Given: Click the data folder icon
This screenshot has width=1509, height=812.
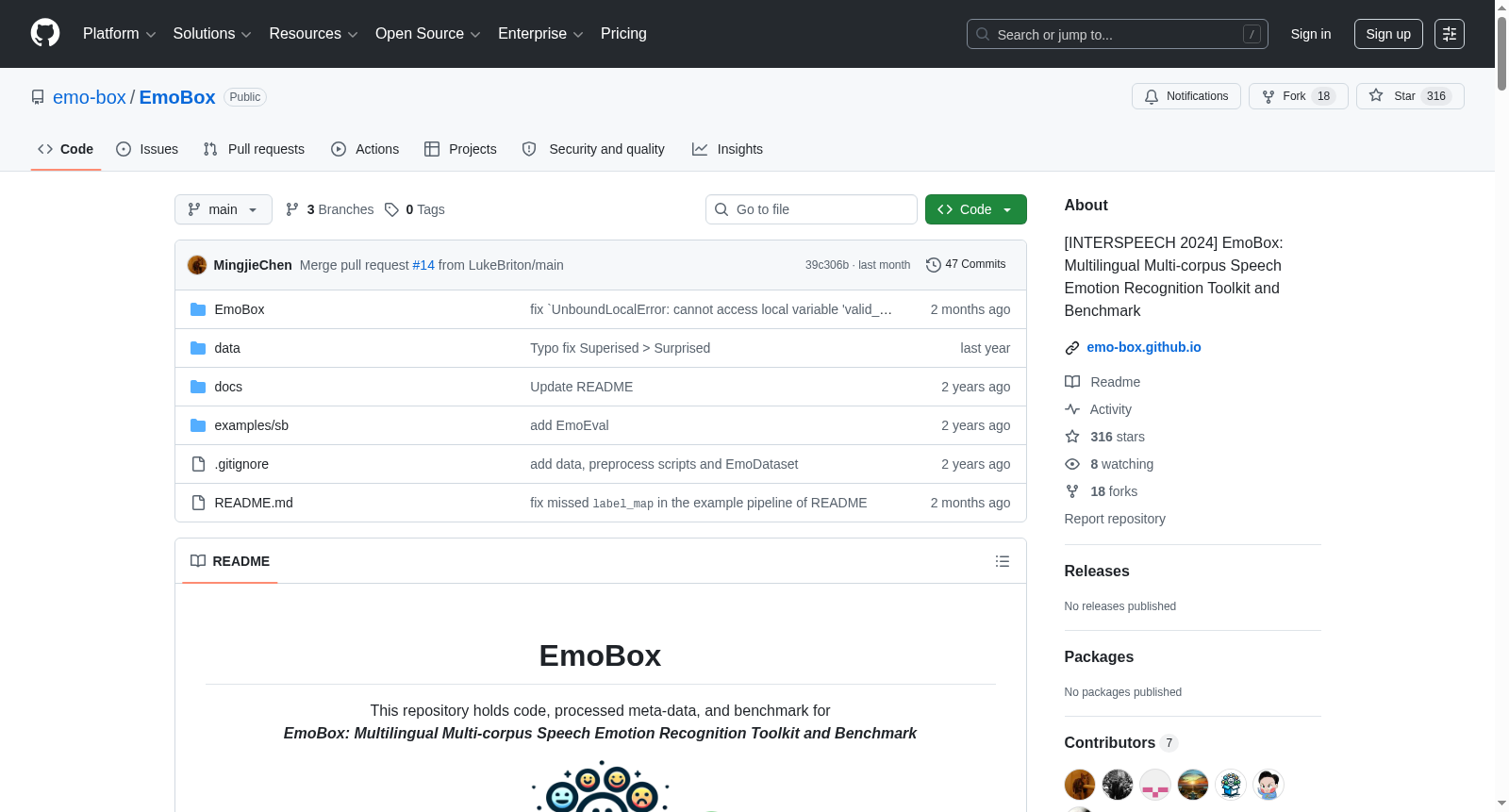Looking at the screenshot, I should pyautogui.click(x=198, y=348).
